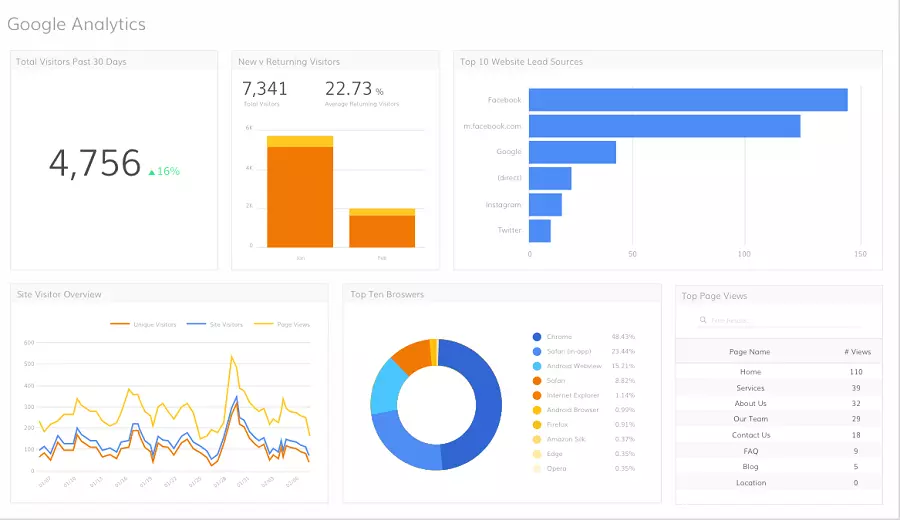The height and width of the screenshot is (520, 900).
Task: Click the Twitter lead source bar
Action: [x=540, y=231]
